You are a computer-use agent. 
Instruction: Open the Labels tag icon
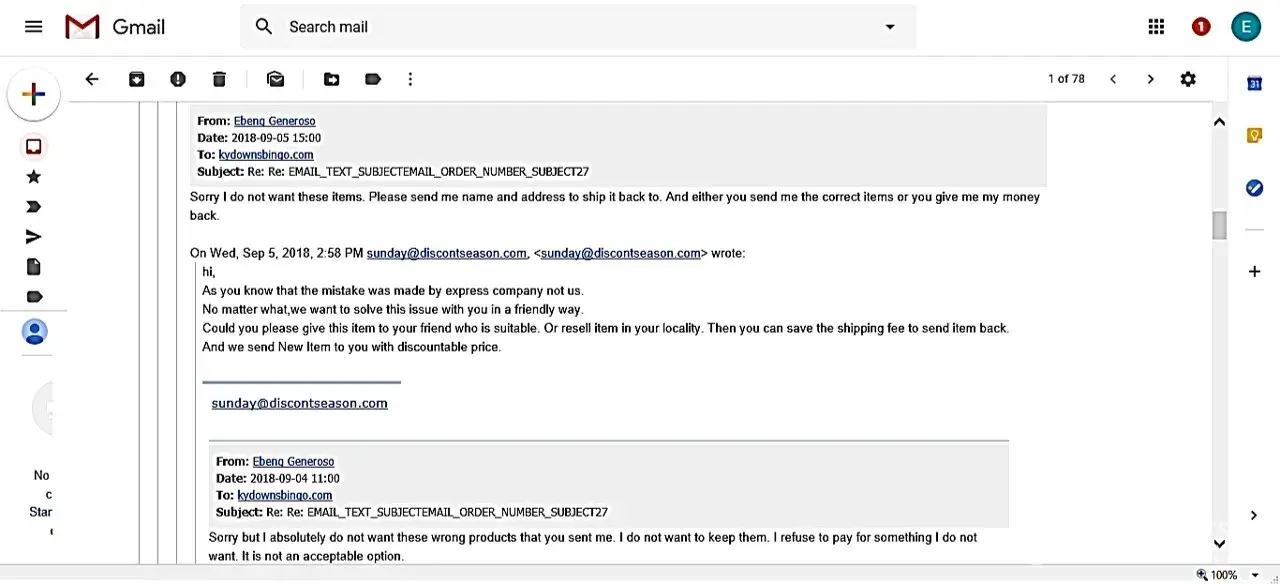click(373, 79)
